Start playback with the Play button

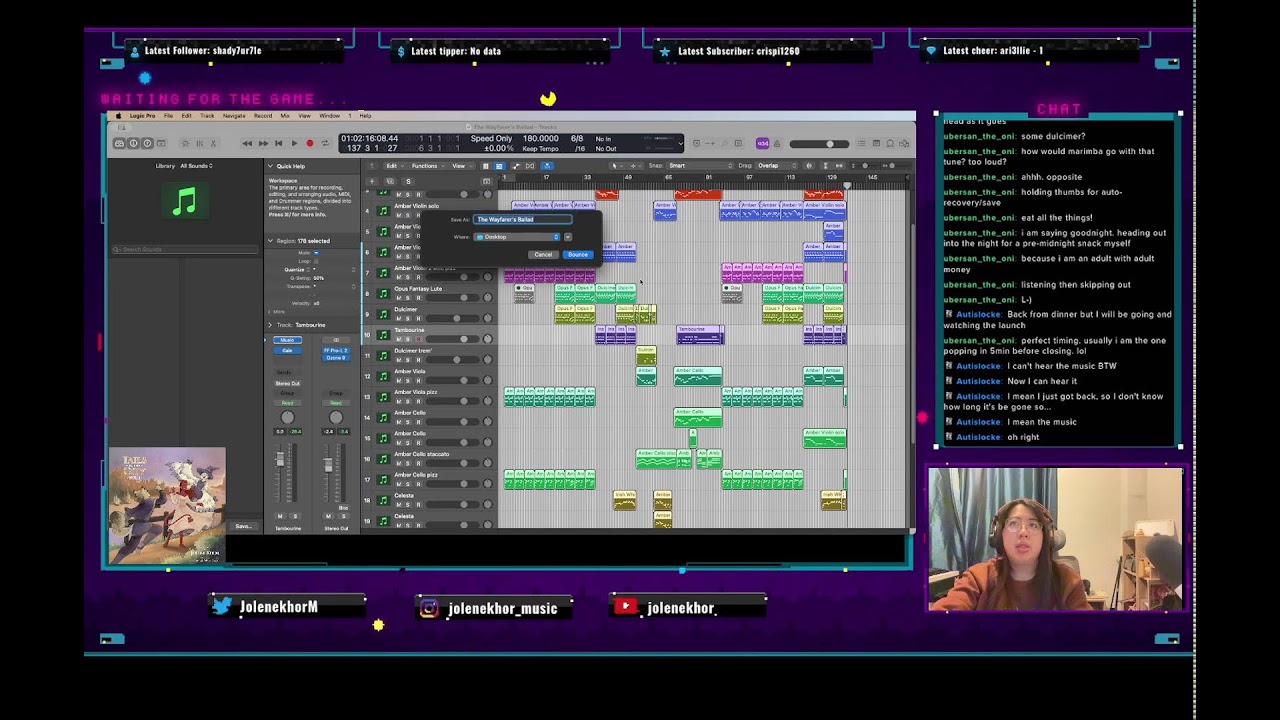pos(294,143)
